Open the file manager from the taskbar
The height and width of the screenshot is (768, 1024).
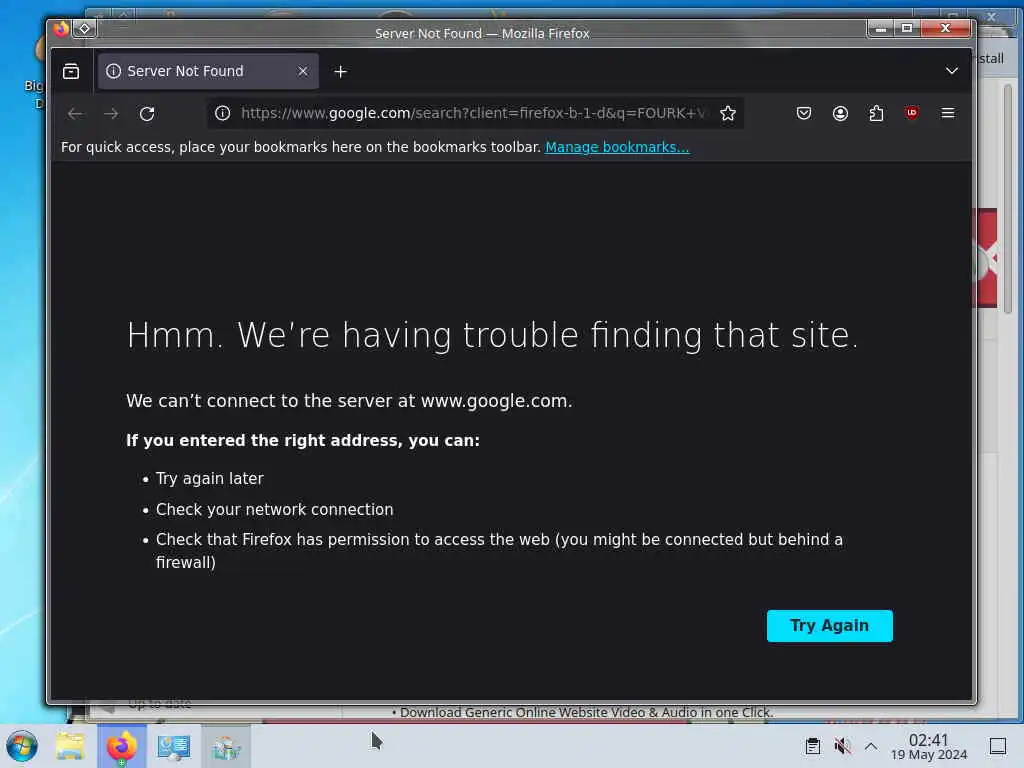click(70, 746)
